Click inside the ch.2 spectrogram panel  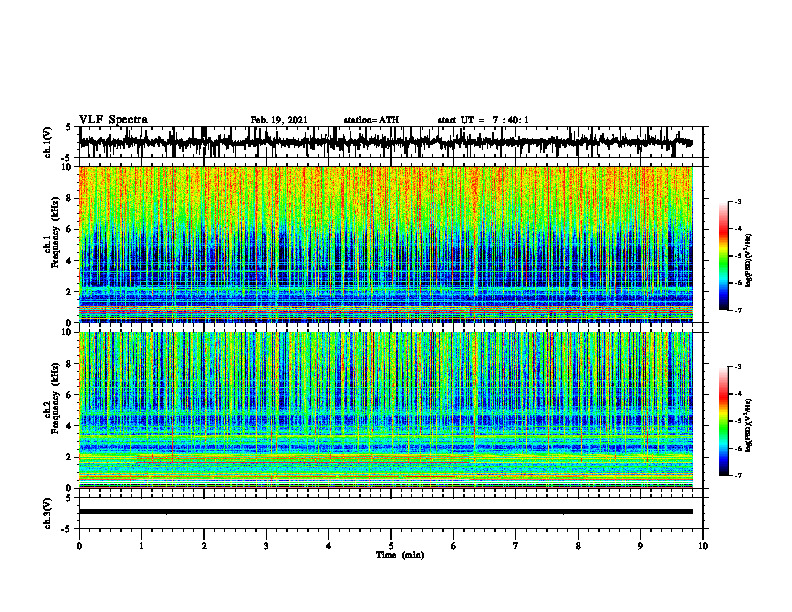point(385,410)
